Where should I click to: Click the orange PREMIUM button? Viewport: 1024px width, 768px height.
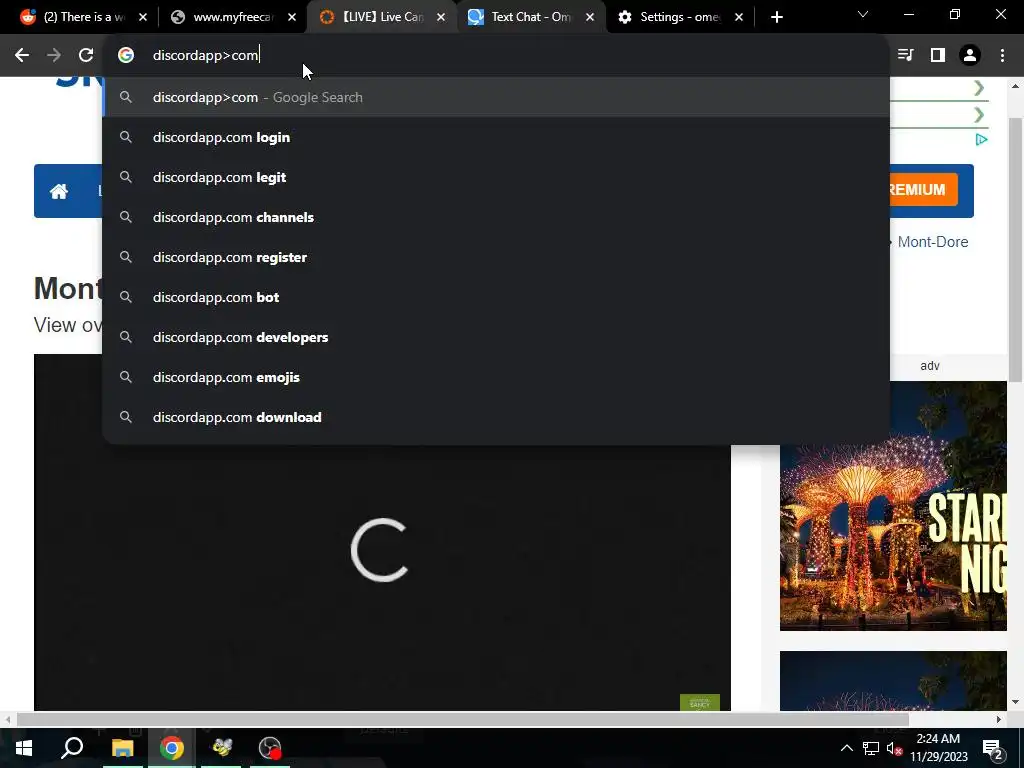tap(923, 189)
